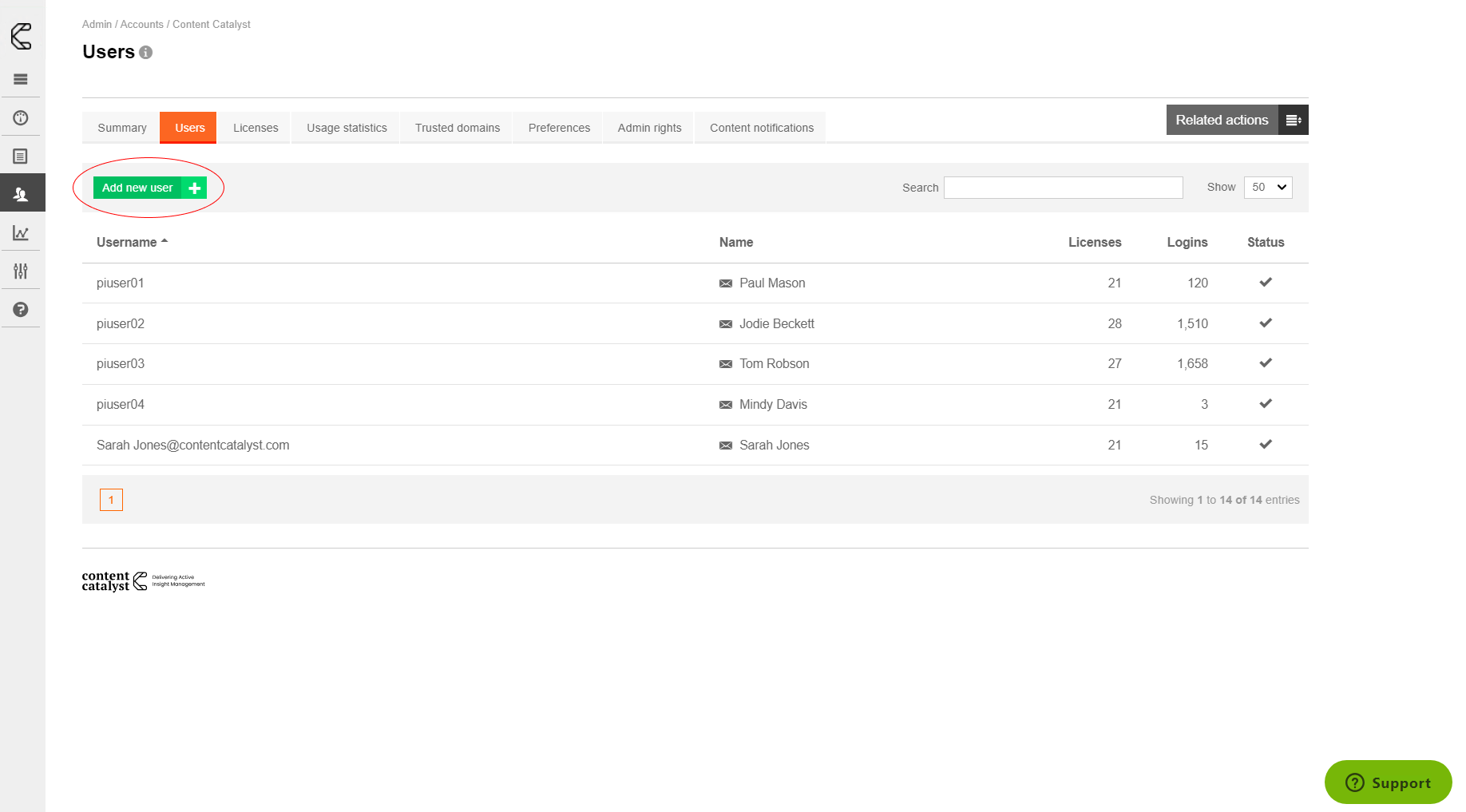Screen dimensions: 1466x812
Task: Open the Show entries dropdown
Action: (1268, 187)
